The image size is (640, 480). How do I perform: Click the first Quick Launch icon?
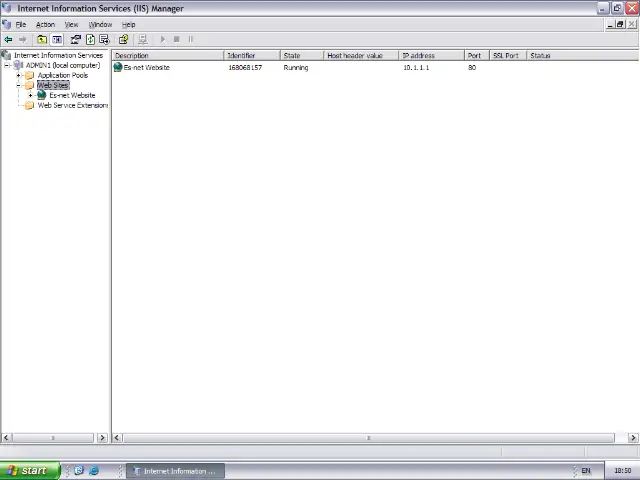[79, 471]
